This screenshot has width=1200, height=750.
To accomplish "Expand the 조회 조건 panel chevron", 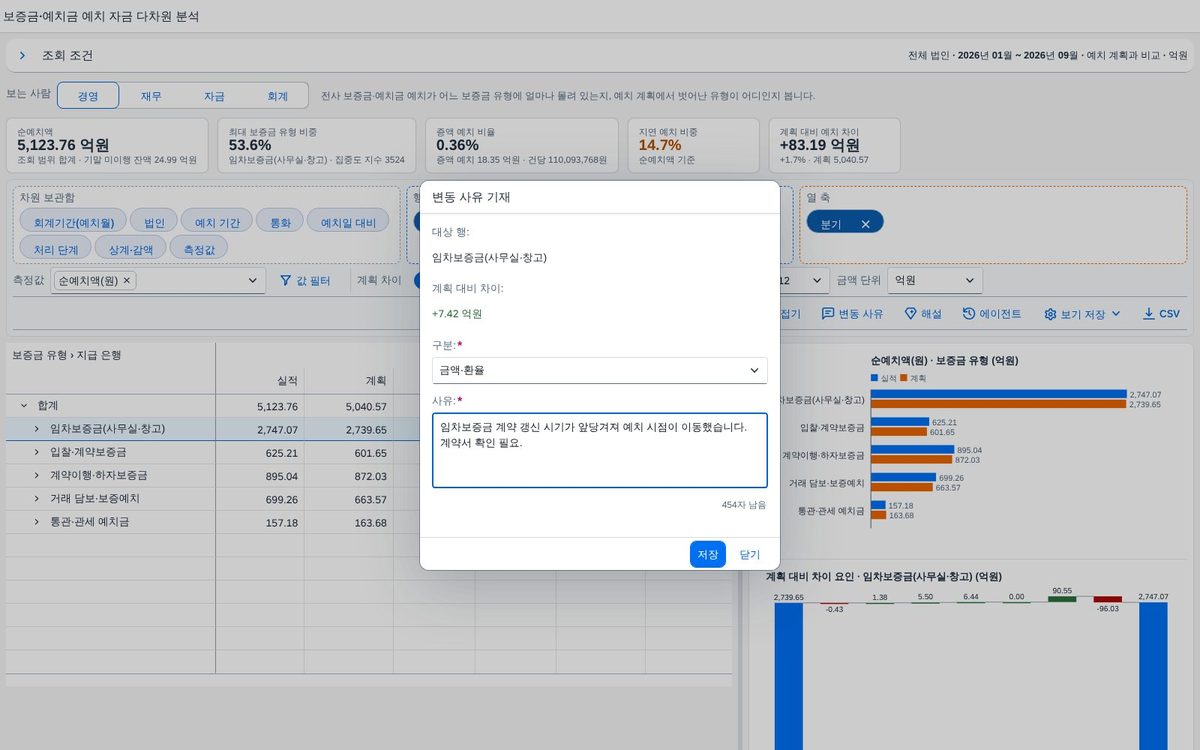I will (x=22, y=56).
